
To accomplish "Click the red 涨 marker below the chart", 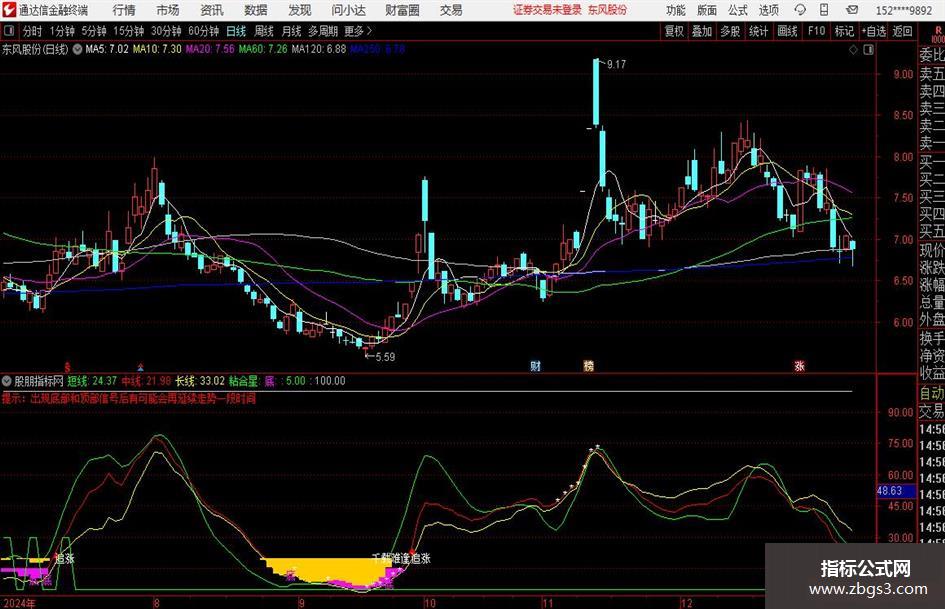I will click(x=800, y=366).
